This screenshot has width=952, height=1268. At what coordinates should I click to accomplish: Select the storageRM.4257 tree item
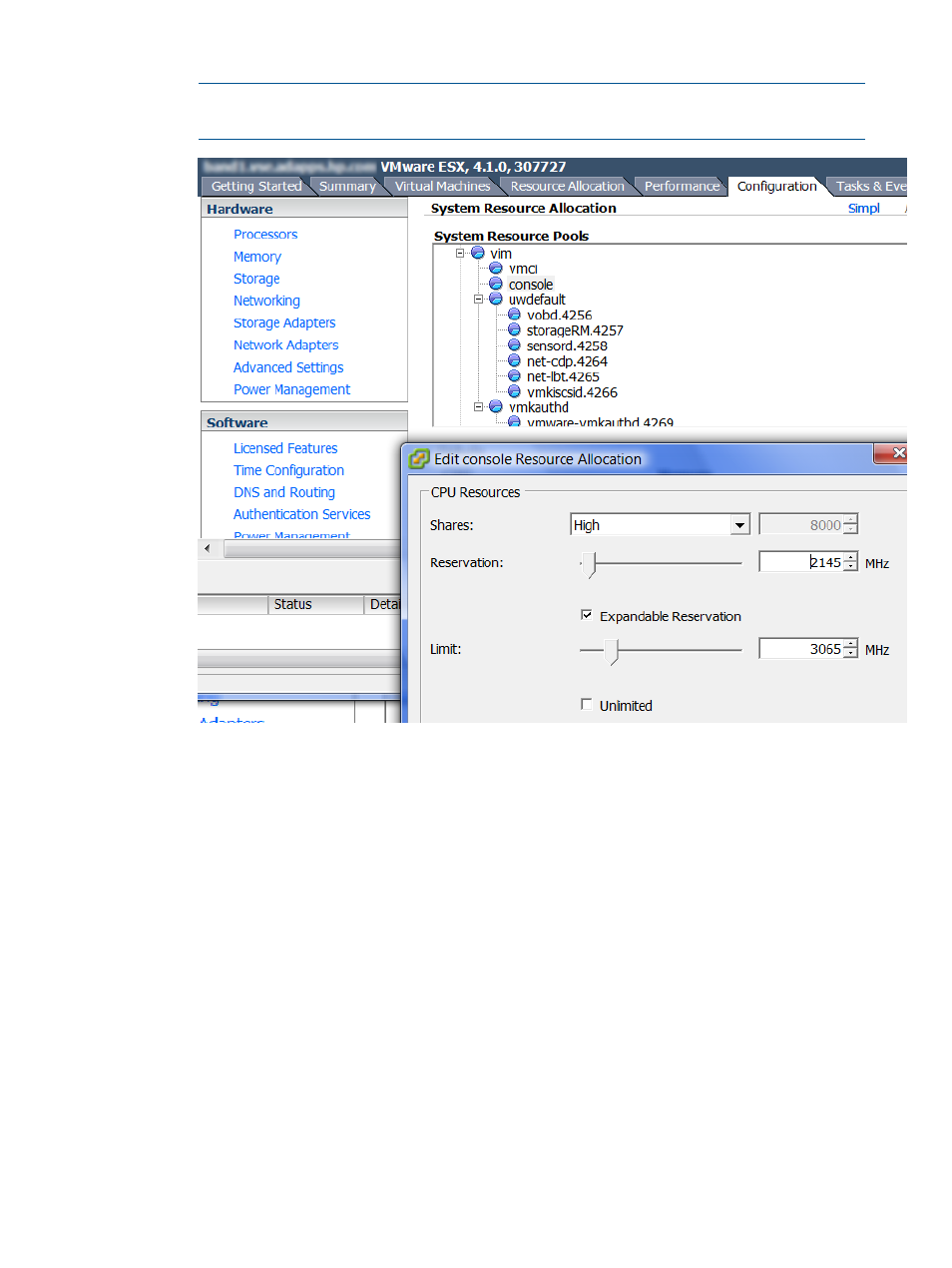tap(575, 329)
